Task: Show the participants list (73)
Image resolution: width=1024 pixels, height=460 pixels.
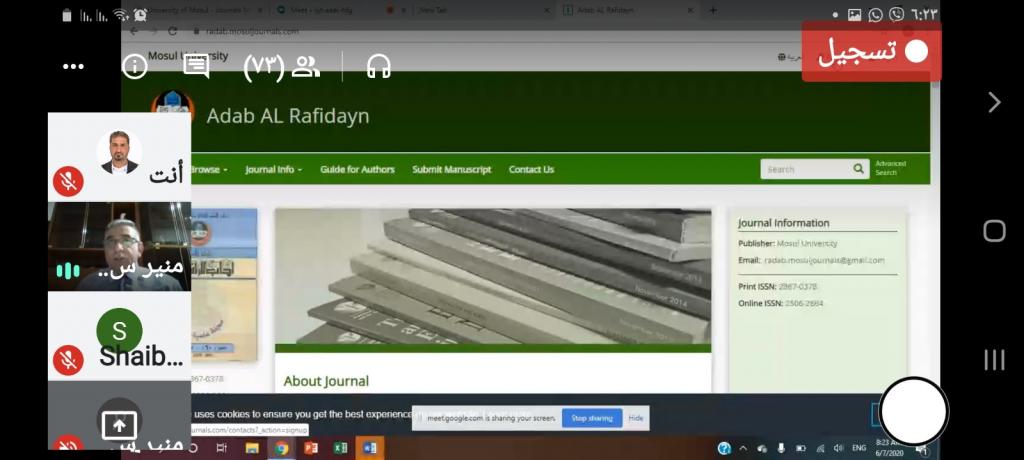Action: click(282, 67)
